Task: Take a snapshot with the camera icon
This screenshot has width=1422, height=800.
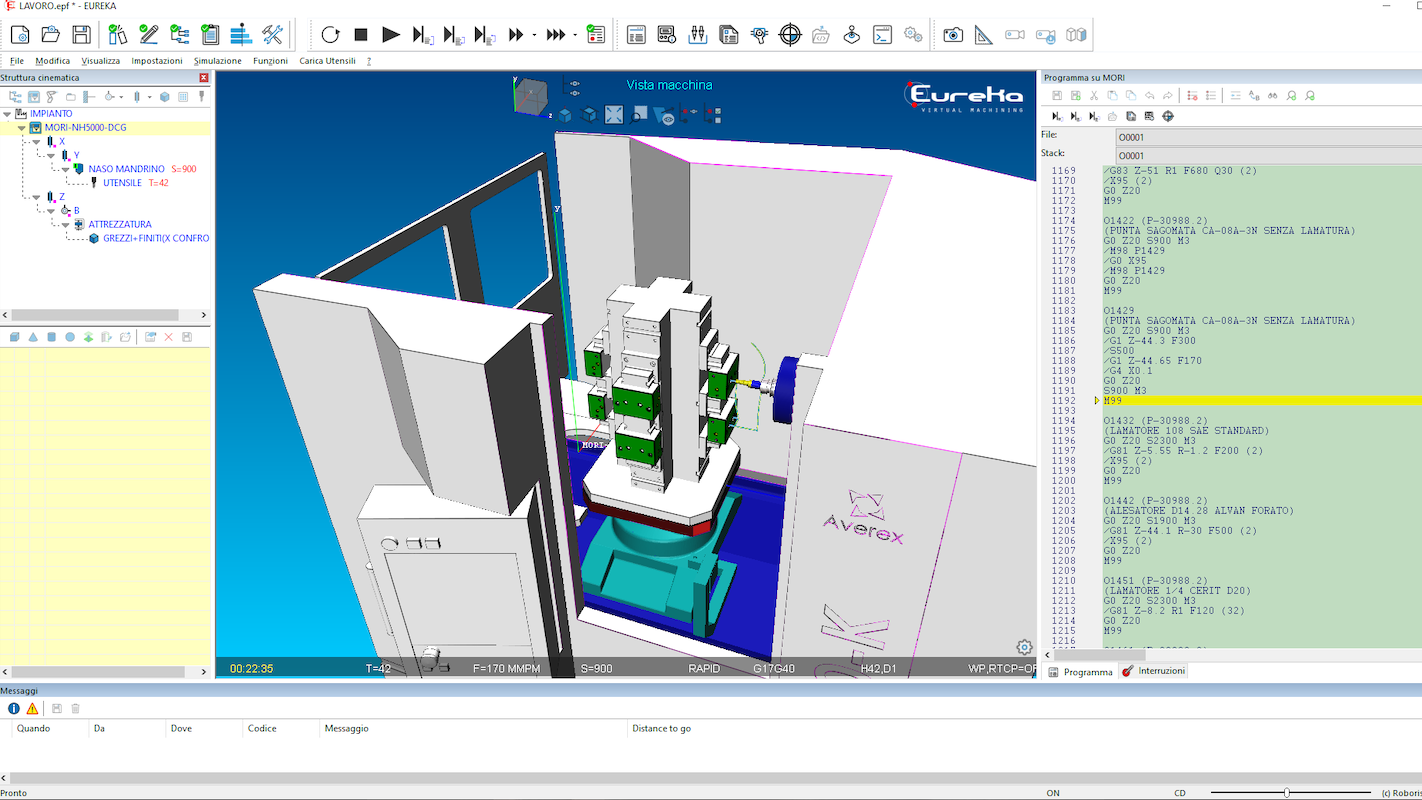Action: 953,35
